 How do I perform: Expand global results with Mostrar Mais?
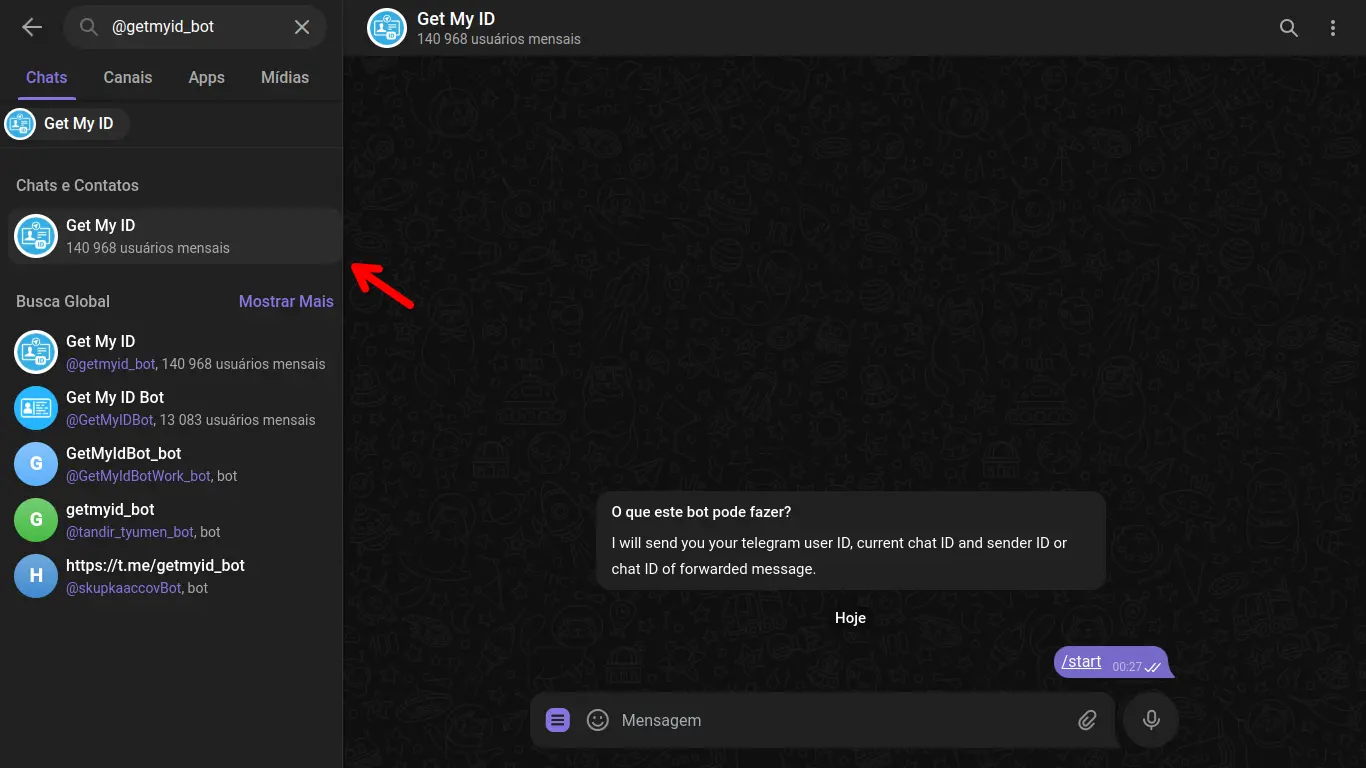tap(286, 301)
